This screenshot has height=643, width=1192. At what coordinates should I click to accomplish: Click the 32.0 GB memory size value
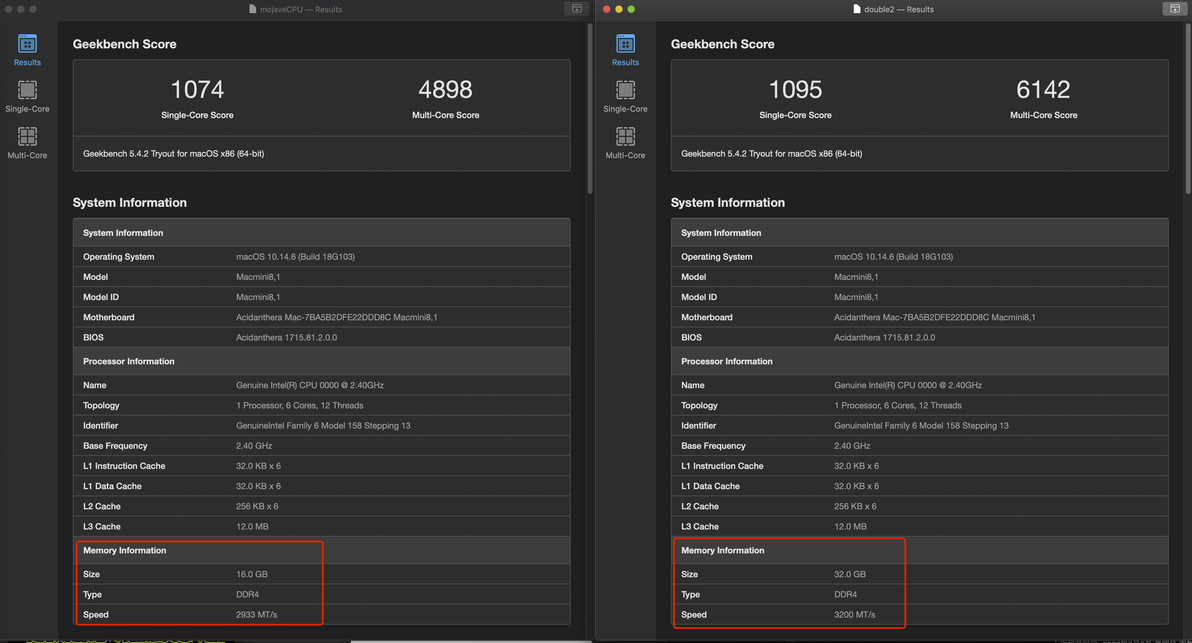click(850, 575)
